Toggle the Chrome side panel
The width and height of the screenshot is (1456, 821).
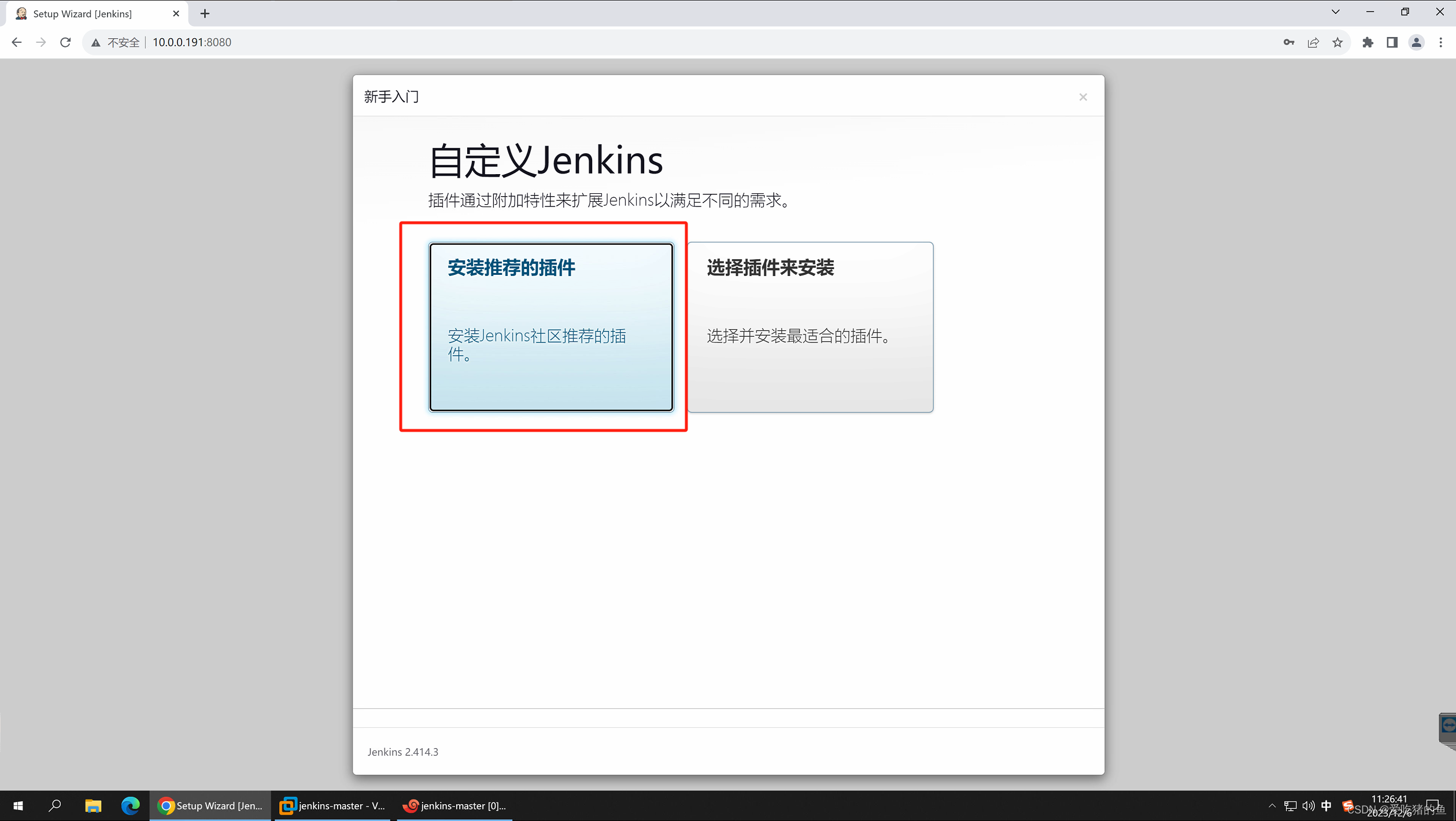[x=1392, y=42]
